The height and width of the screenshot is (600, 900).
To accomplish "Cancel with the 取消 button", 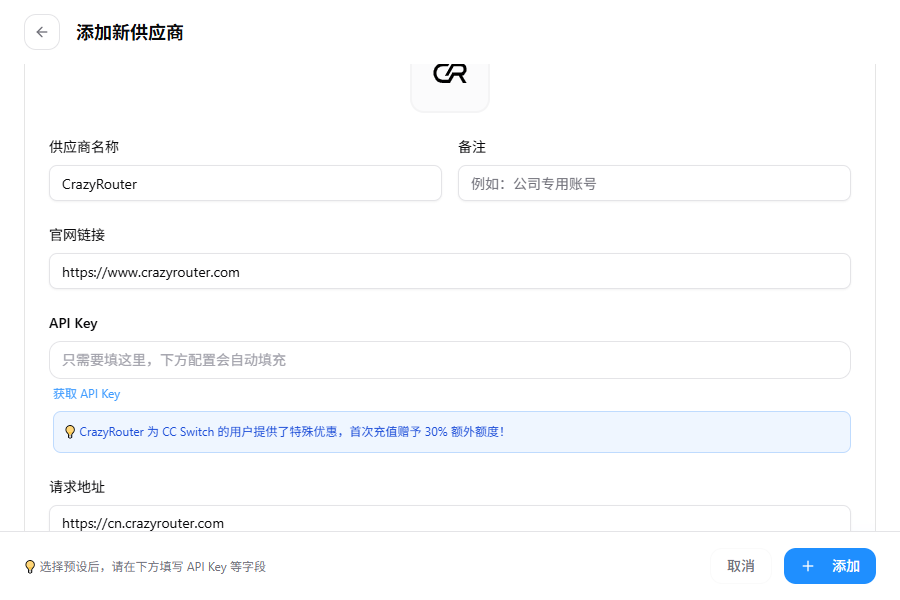I will click(x=740, y=566).
